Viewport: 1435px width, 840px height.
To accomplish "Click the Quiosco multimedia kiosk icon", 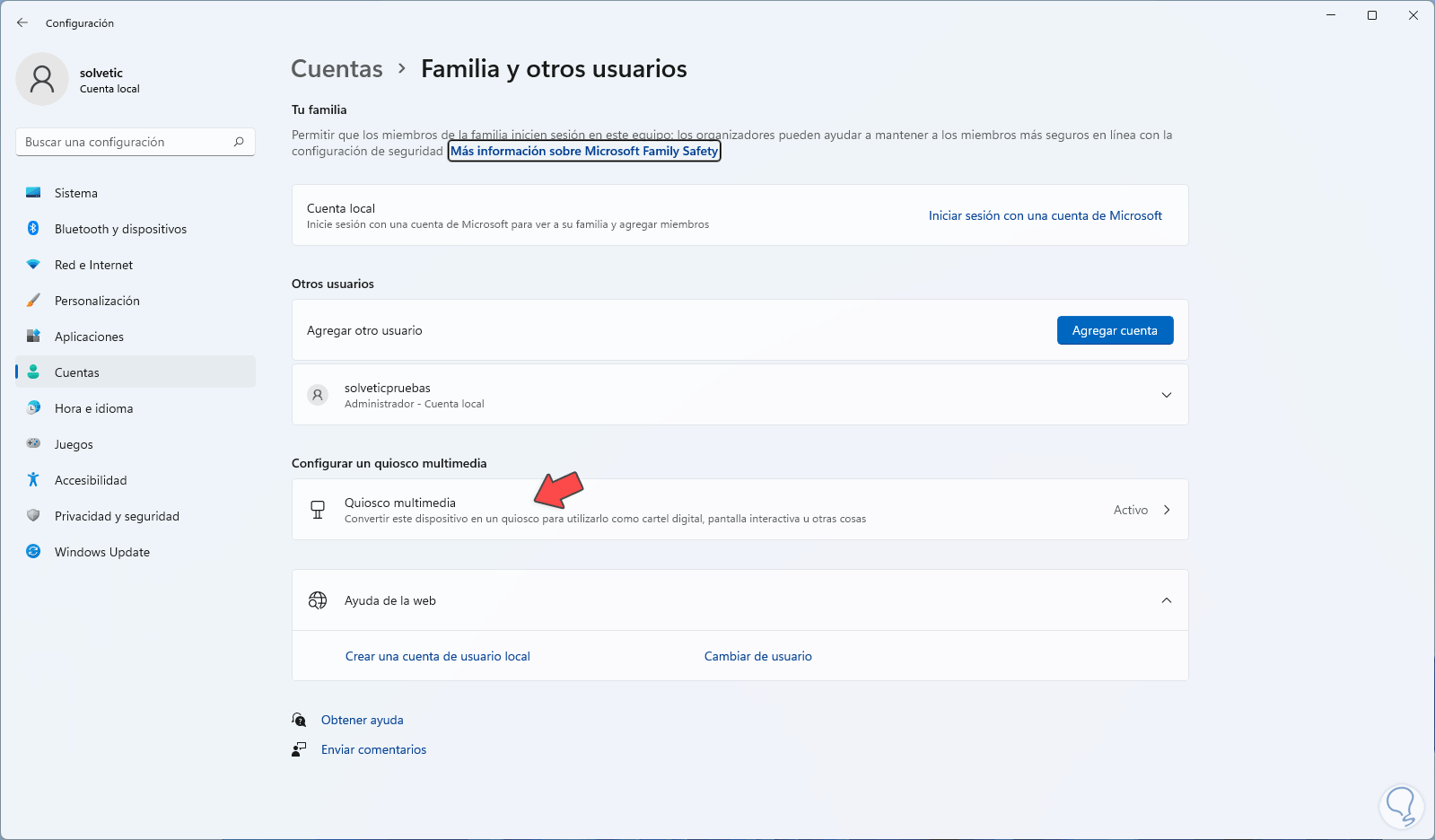I will [318, 510].
